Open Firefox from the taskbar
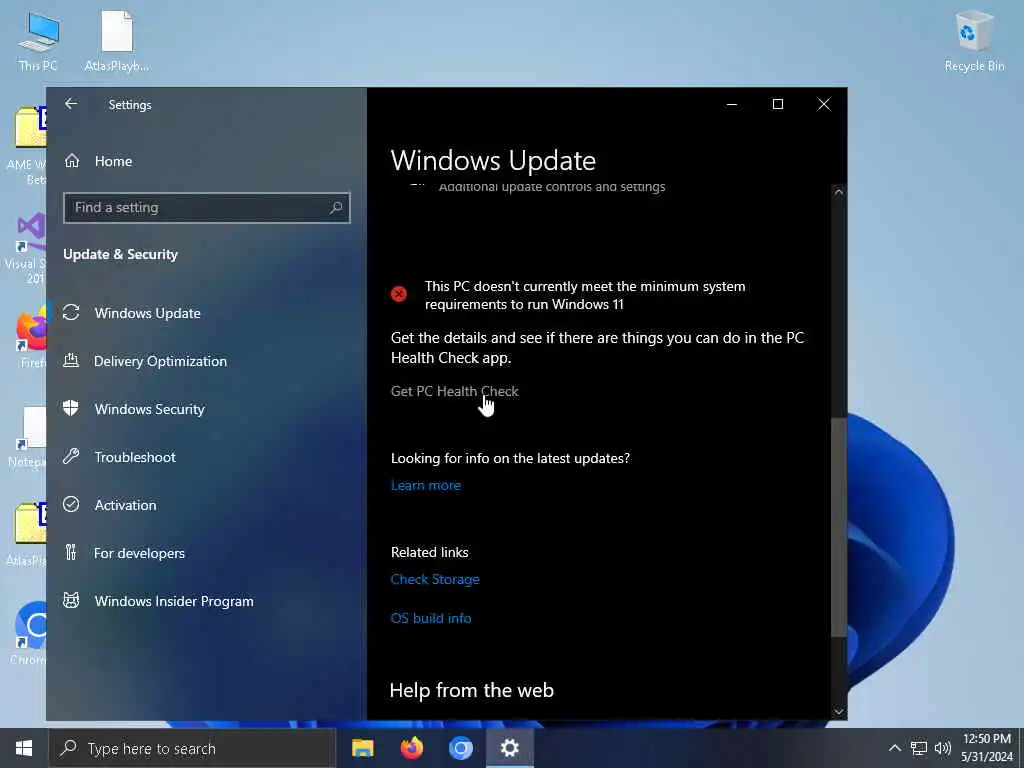Screen dimensions: 1024x768 (411, 748)
